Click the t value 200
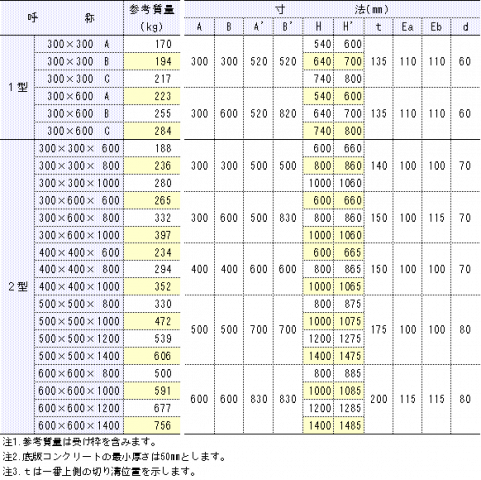Image resolution: width=481 pixels, height=480 pixels. coord(378,399)
